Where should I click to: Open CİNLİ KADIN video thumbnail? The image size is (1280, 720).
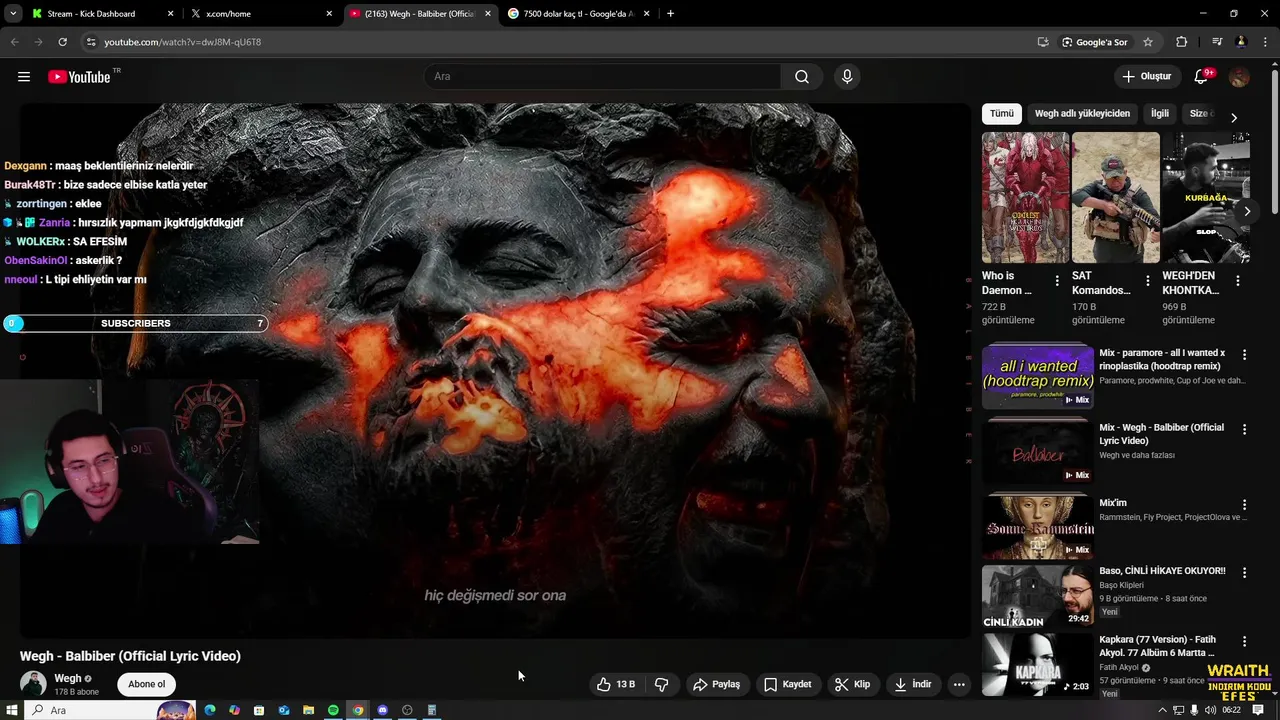pyautogui.click(x=1037, y=597)
